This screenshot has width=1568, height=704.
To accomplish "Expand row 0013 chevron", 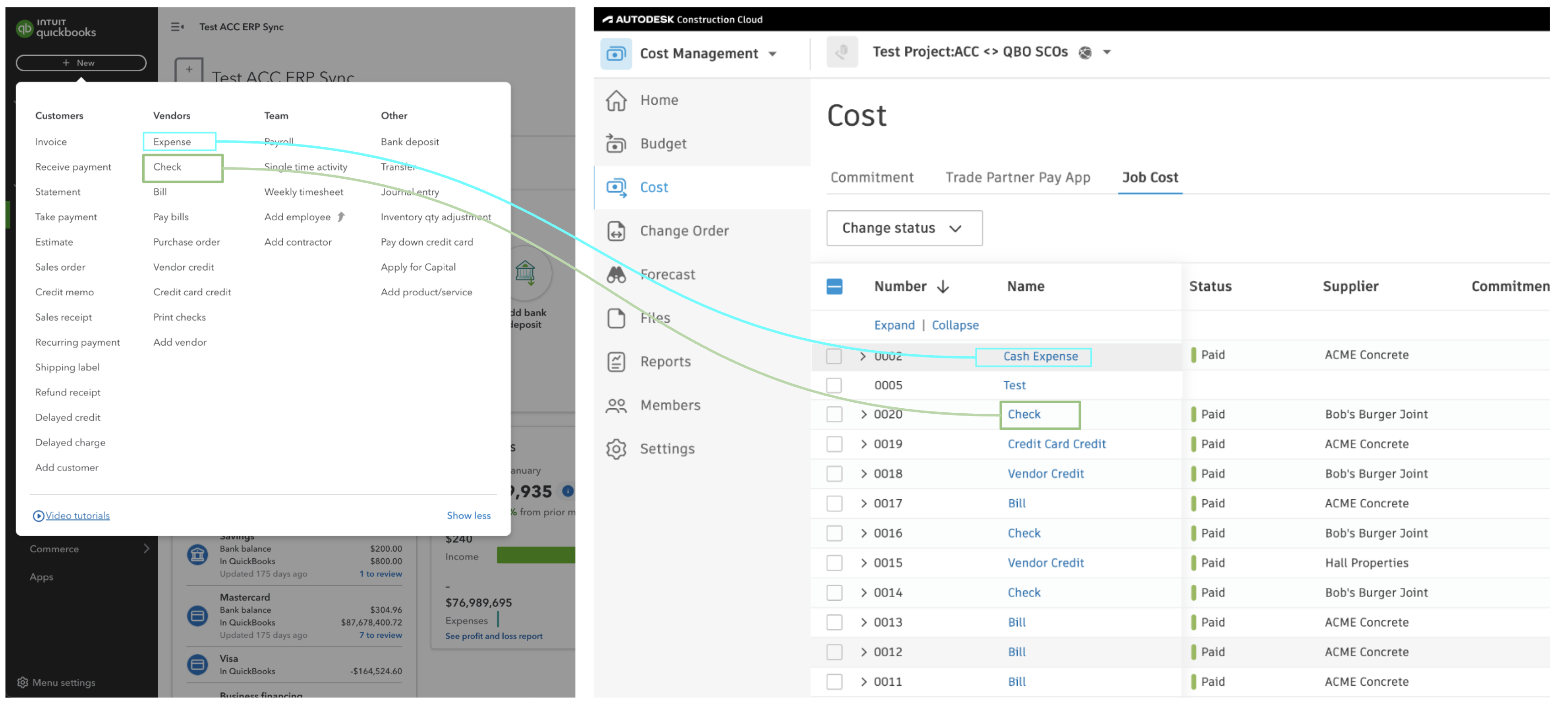I will pyautogui.click(x=863, y=623).
